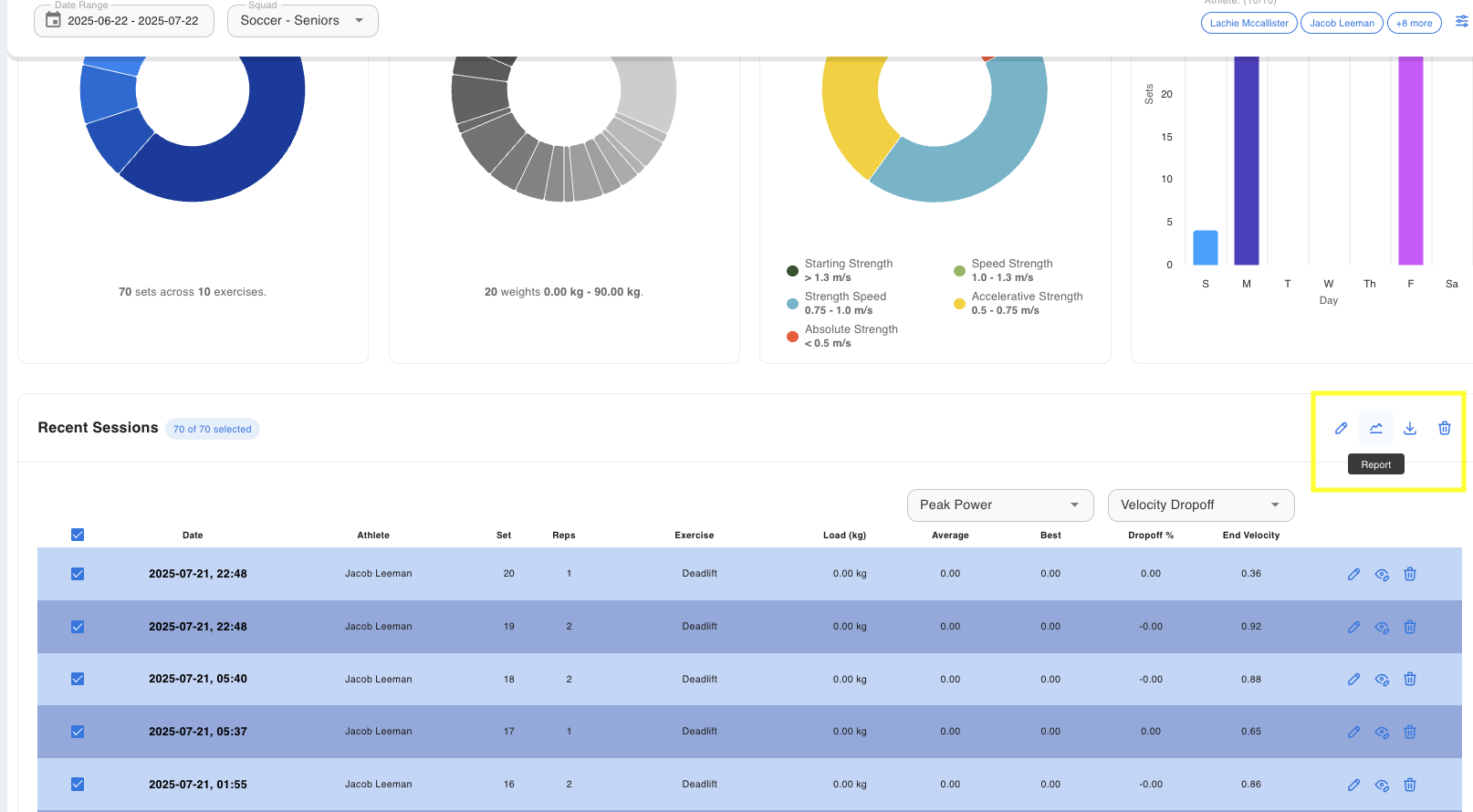This screenshot has width=1473, height=812.
Task: Open the Squad dropdown showing Soccer - Seniors
Action: coord(303,20)
